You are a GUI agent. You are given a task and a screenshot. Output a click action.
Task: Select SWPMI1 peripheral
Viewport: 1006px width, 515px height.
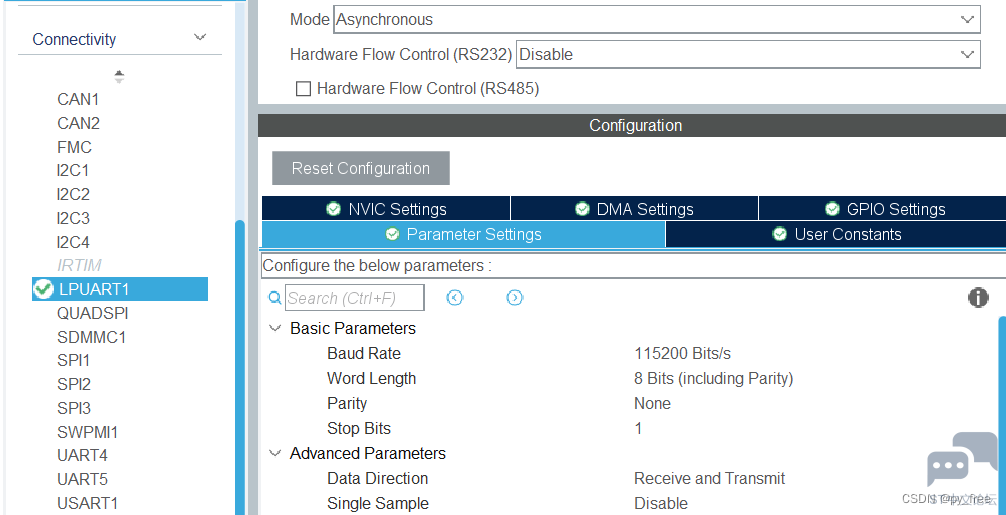pos(87,432)
